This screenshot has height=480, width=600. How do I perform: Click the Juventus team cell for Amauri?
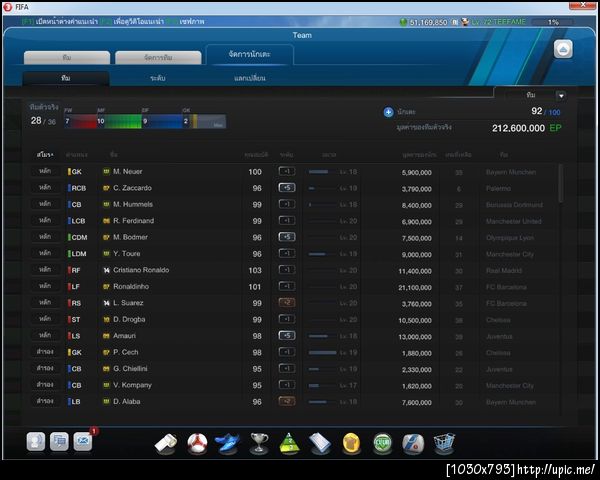coord(499,336)
